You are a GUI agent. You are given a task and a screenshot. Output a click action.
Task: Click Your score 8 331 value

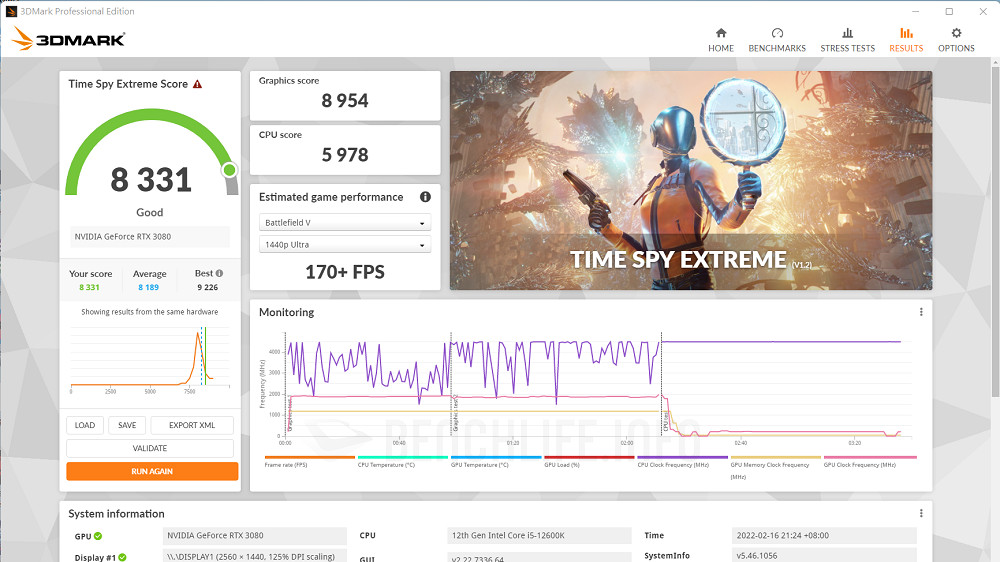[x=89, y=288]
